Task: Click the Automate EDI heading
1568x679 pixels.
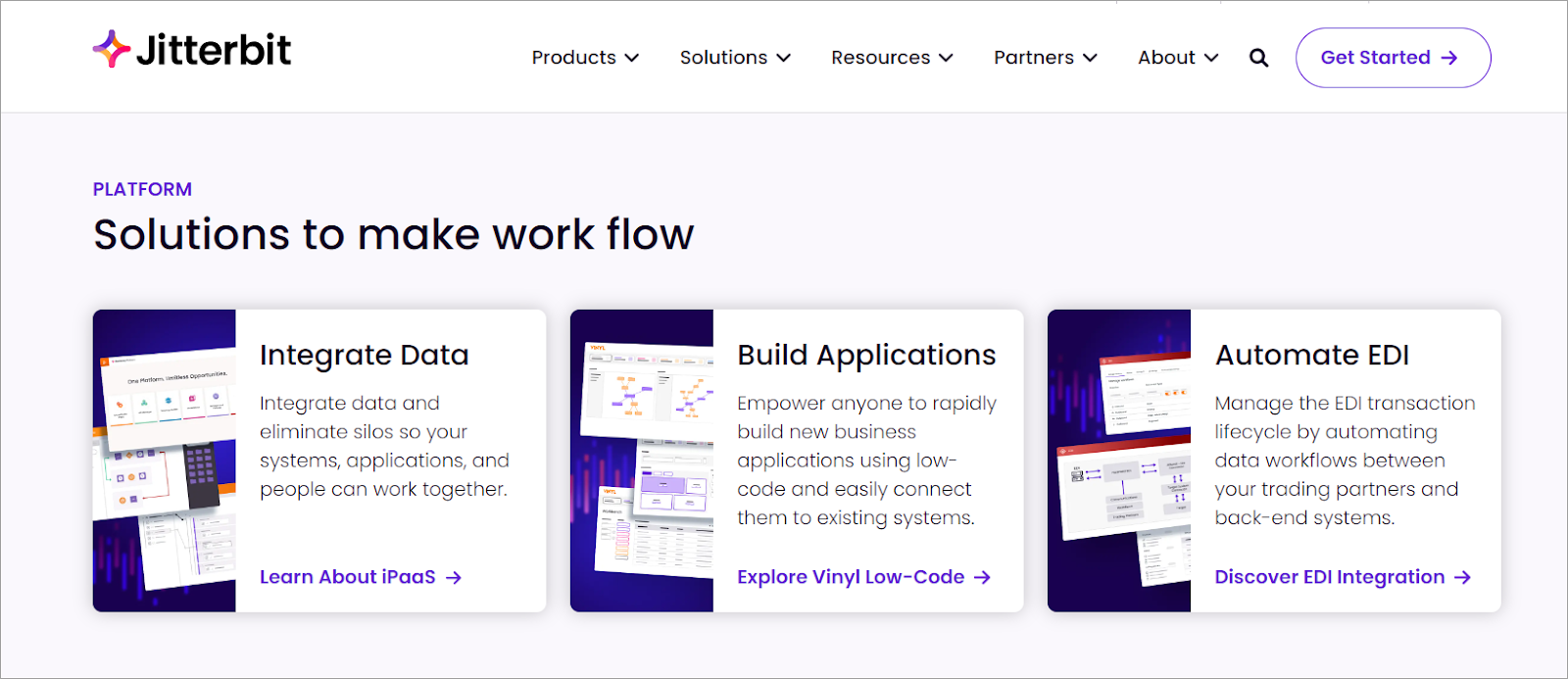Action: [x=1312, y=355]
